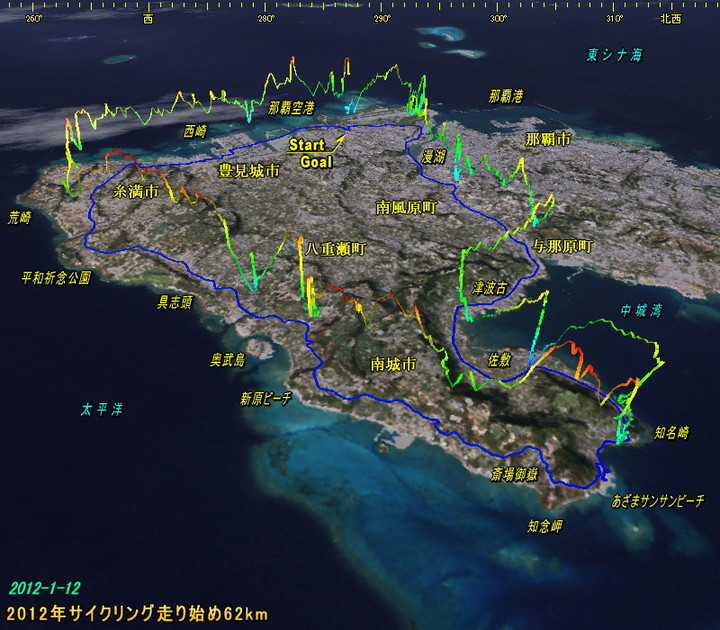Viewport: 720px width, 630px height.
Task: Click the 西 compass heading marker
Action: 148,19
